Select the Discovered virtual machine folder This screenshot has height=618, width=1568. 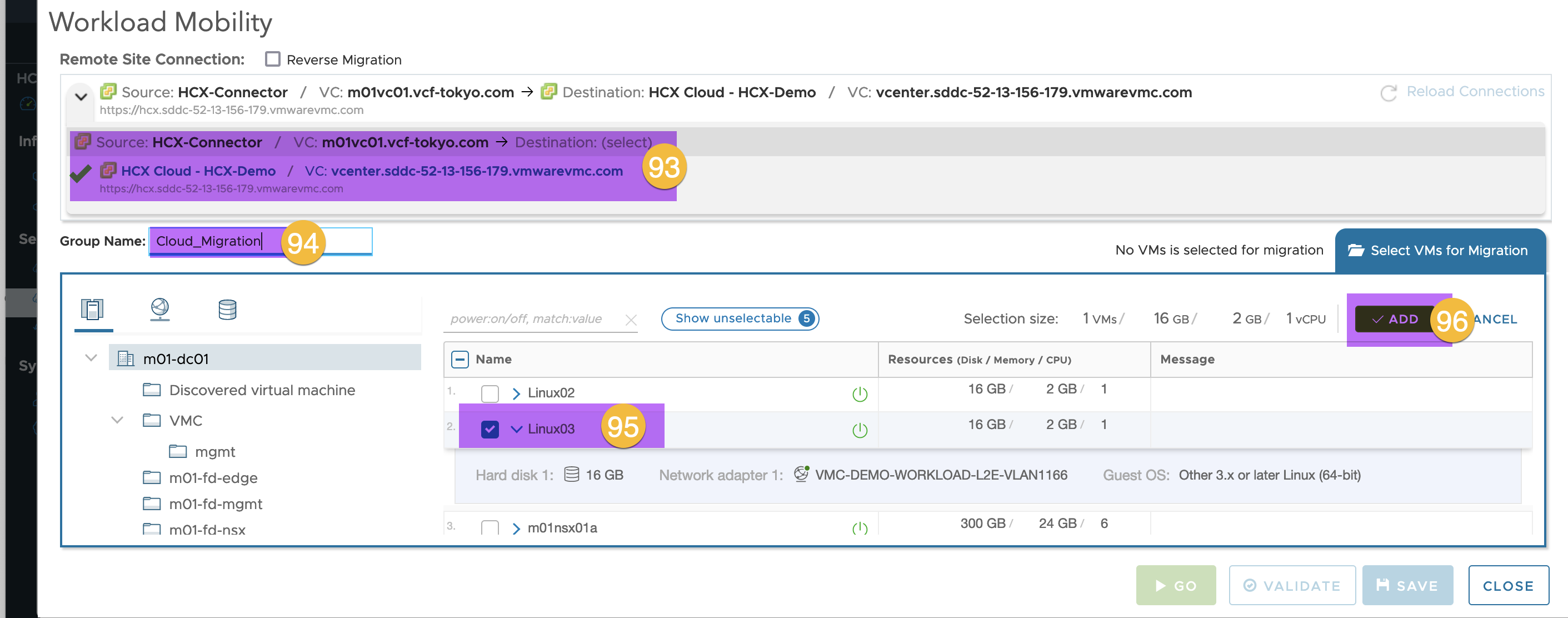tap(262, 390)
